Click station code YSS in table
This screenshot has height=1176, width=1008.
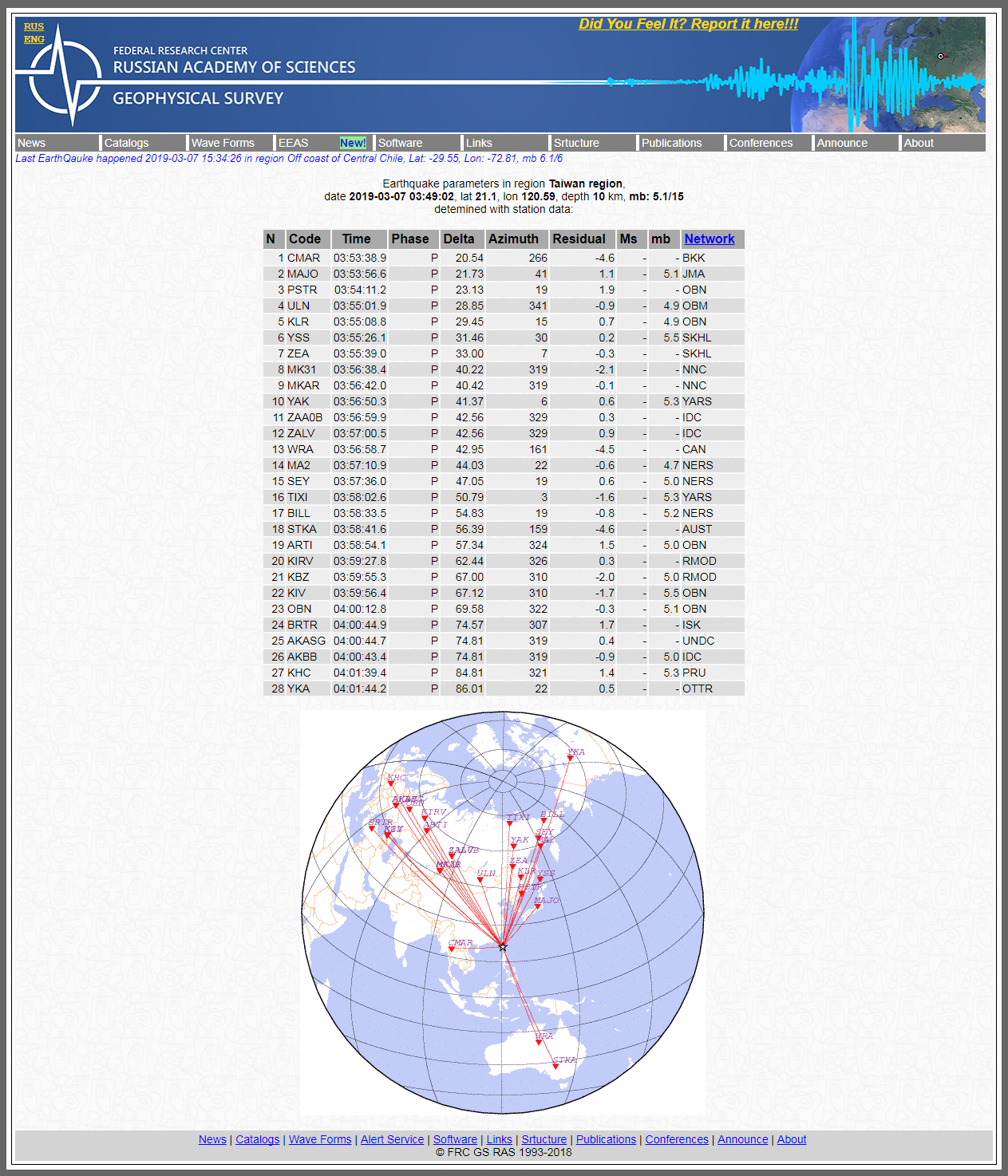pos(298,337)
